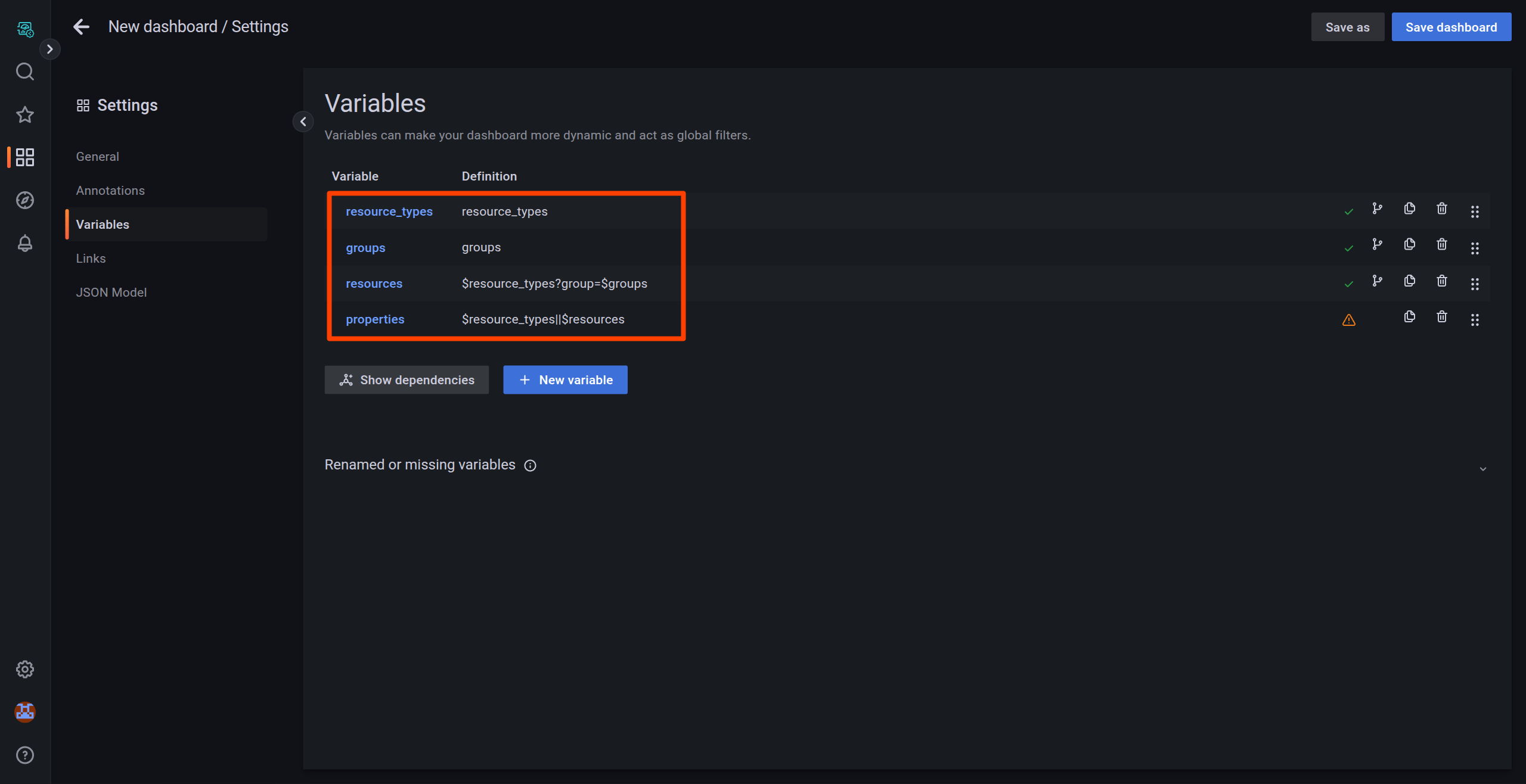
Task: Open starred dashboards from the sidebar
Action: (24, 114)
